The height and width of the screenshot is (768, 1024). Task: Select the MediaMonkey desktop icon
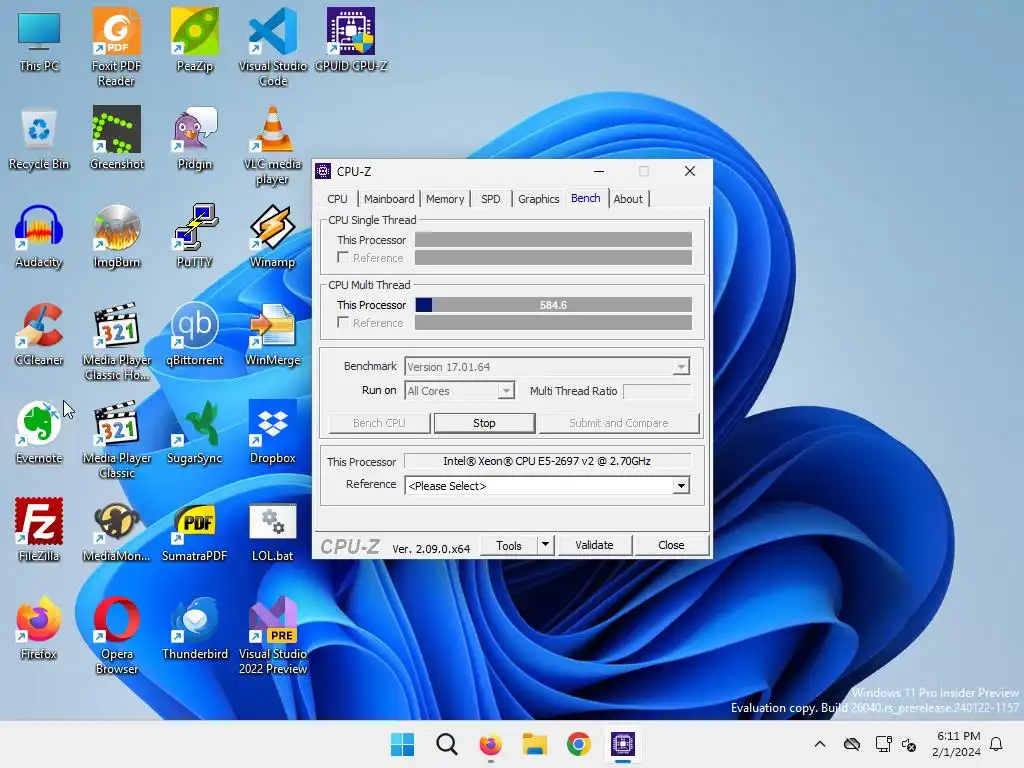(x=116, y=531)
